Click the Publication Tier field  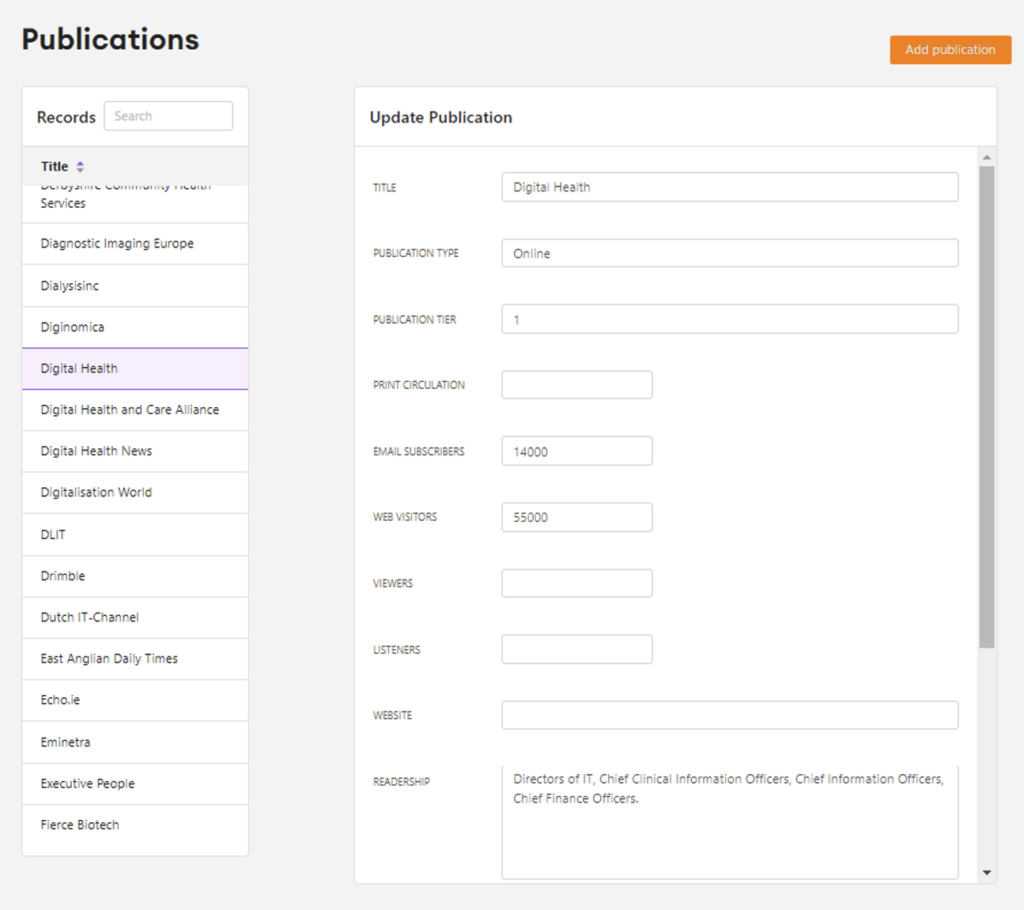click(729, 320)
